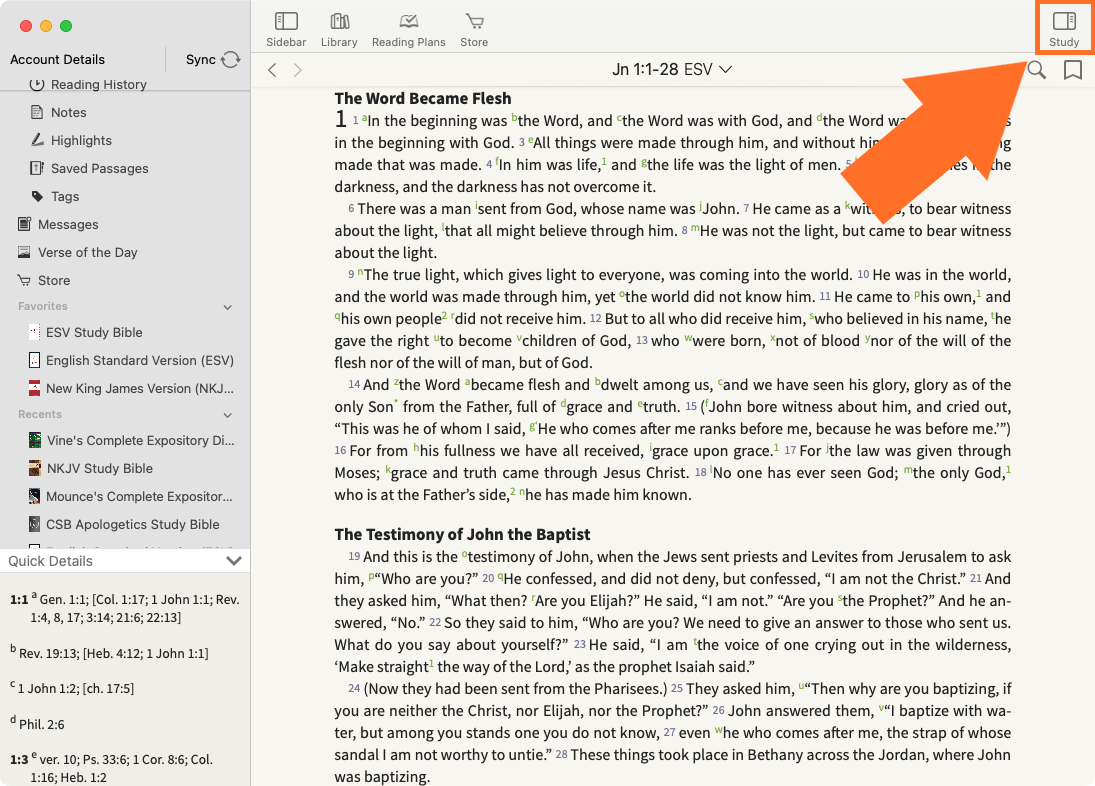This screenshot has height=786, width=1095.
Task: Click verse number 24 in the passage
Action: pyautogui.click(x=354, y=688)
